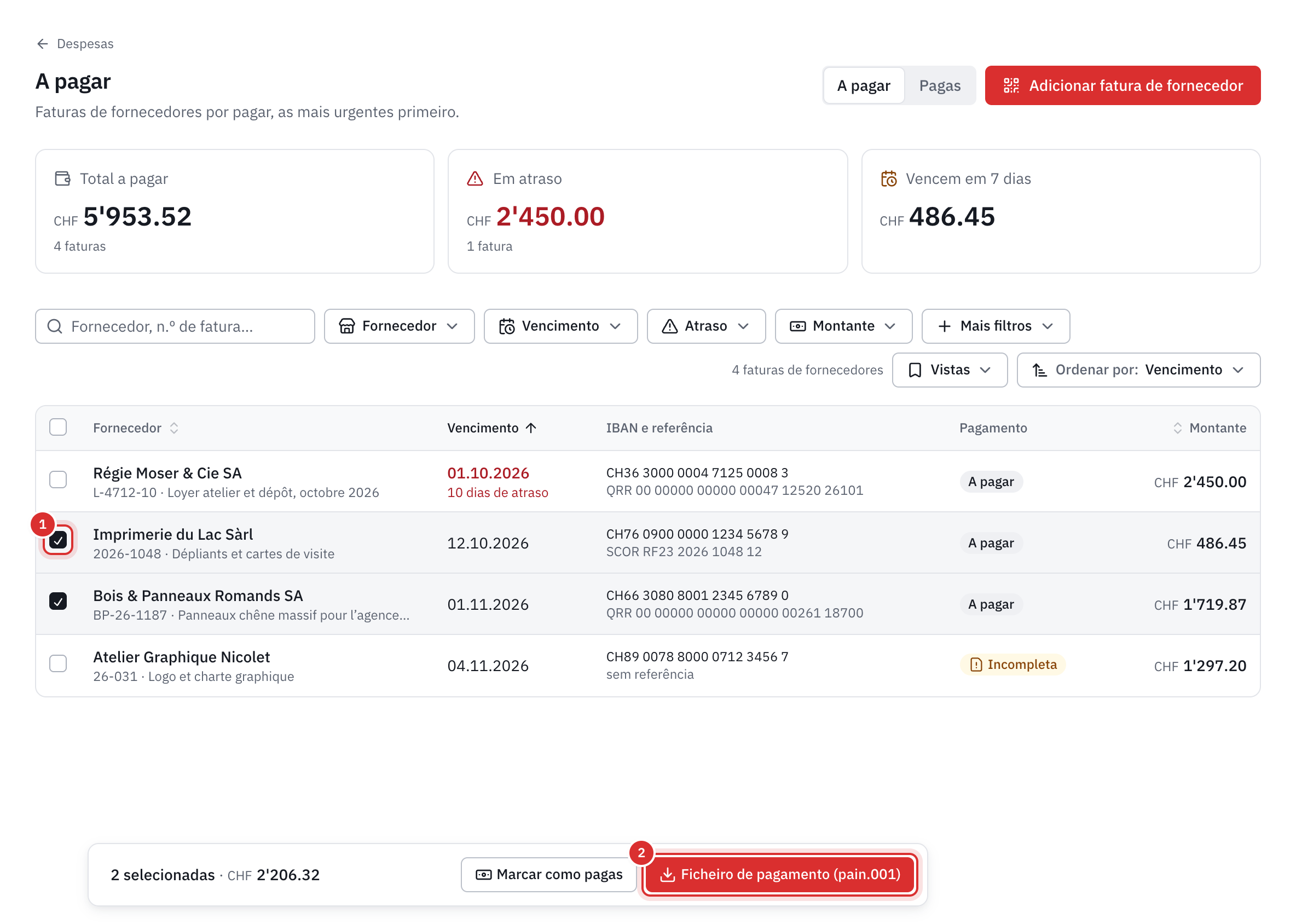Click the calendar icon in the Vencimento filter
The height and width of the screenshot is (924, 1296).
(506, 326)
